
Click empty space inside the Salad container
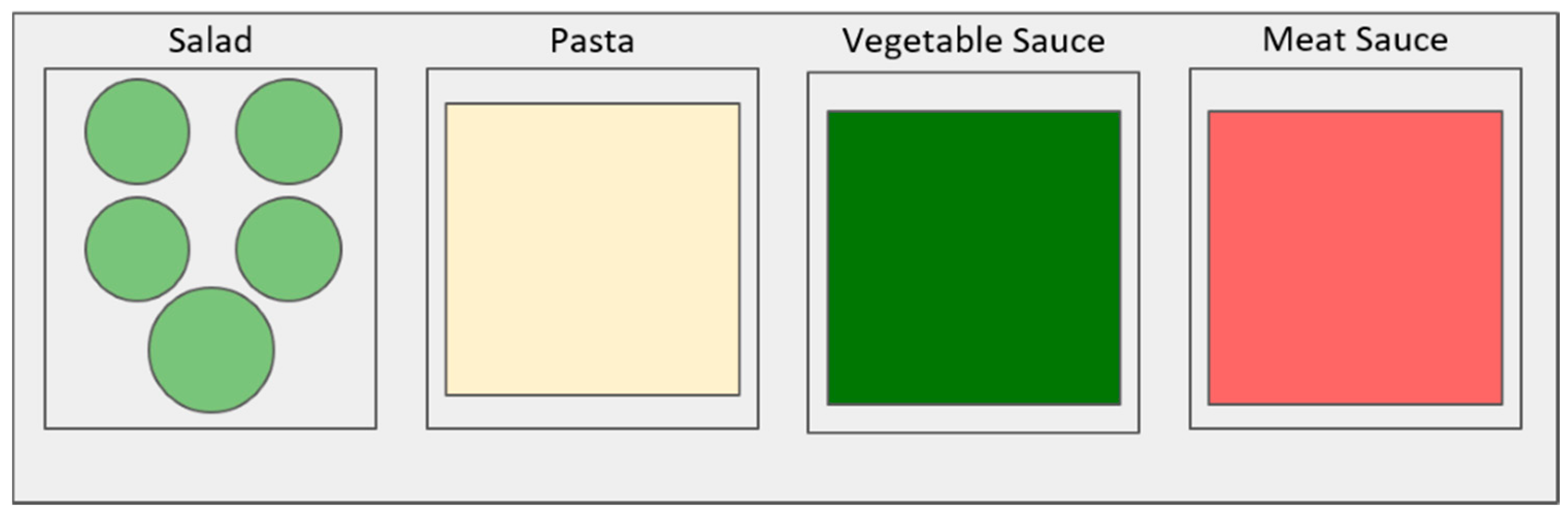tap(328, 365)
